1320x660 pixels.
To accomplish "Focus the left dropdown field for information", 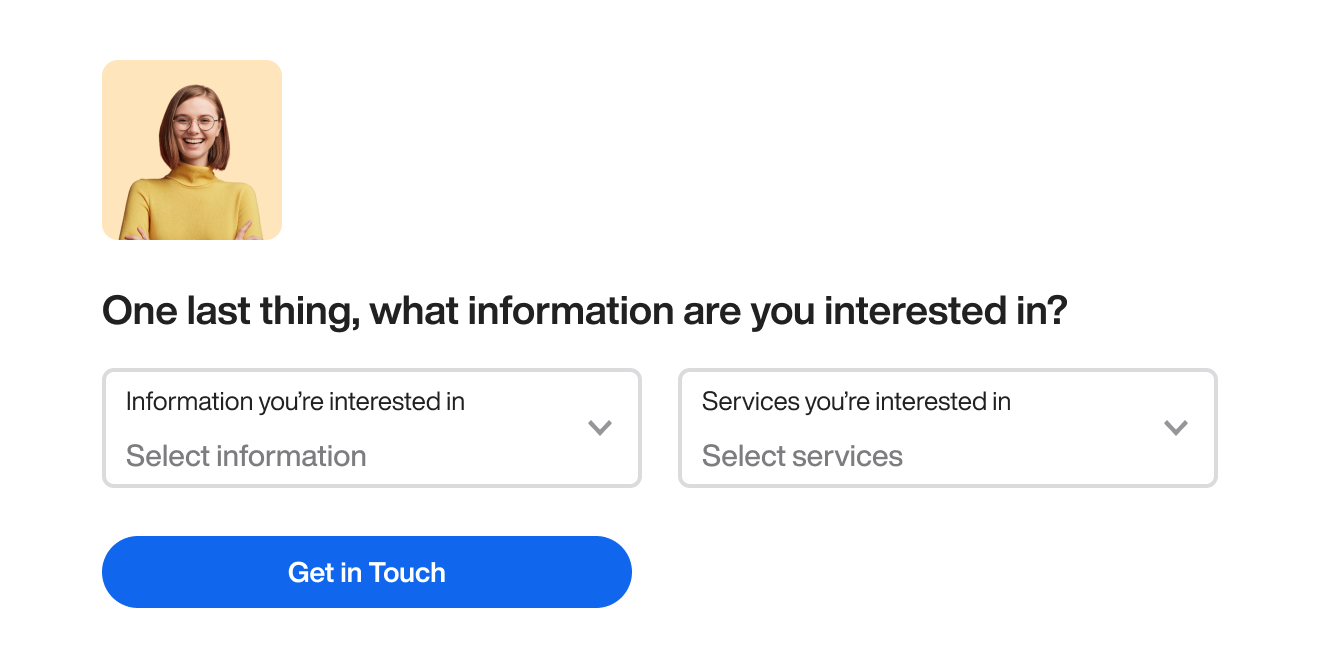I will (371, 428).
